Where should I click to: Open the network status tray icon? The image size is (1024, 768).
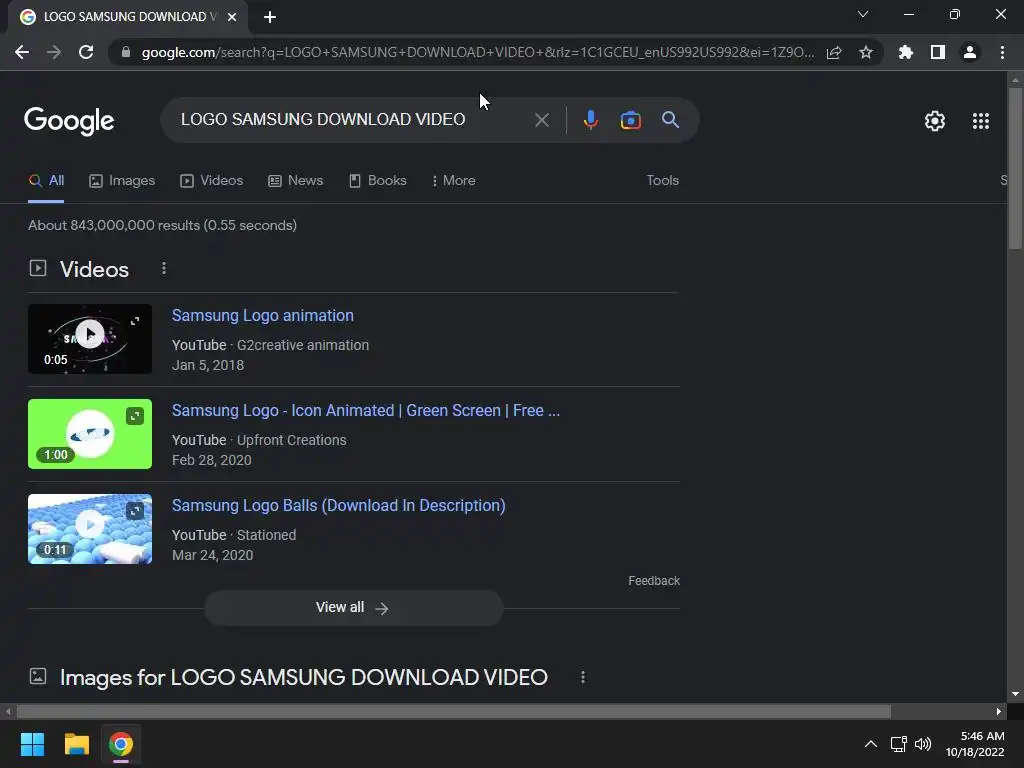coord(899,744)
